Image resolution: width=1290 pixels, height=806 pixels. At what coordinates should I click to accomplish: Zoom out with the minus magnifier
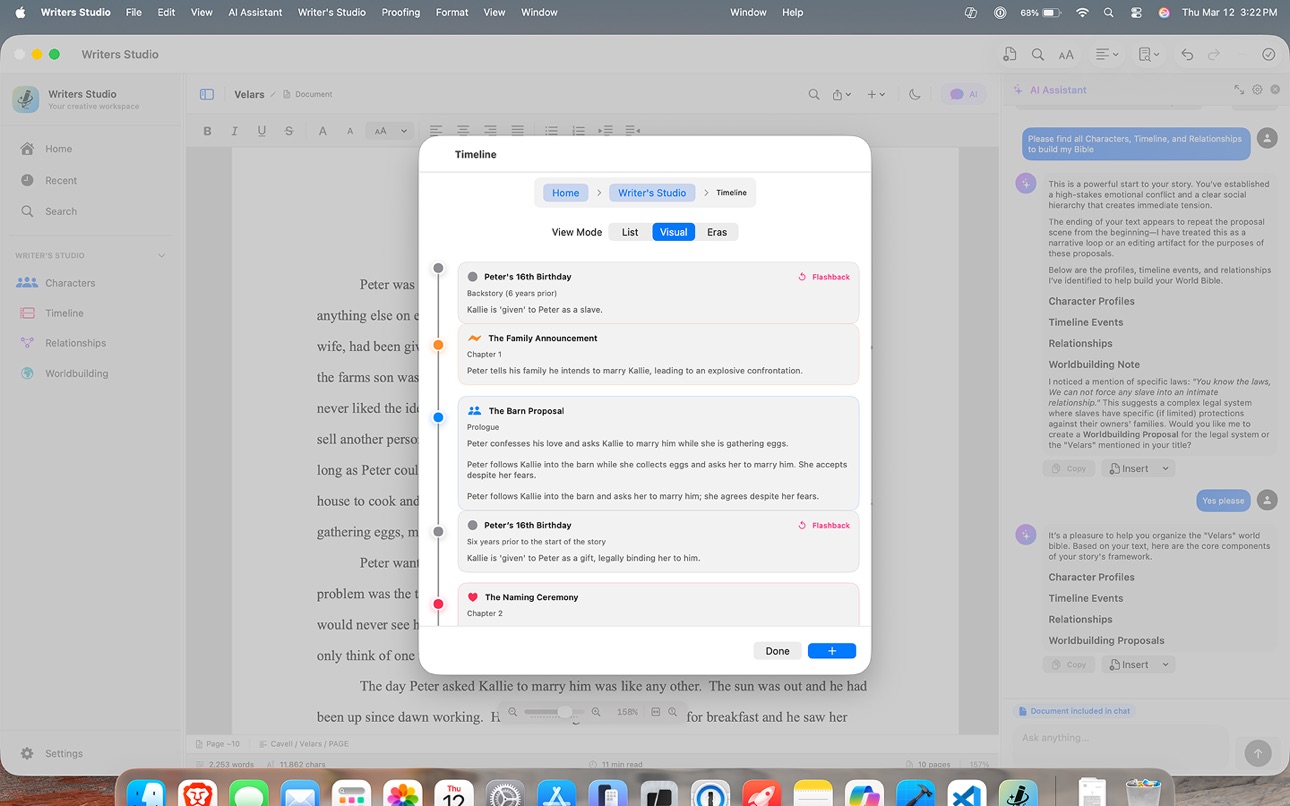point(513,712)
